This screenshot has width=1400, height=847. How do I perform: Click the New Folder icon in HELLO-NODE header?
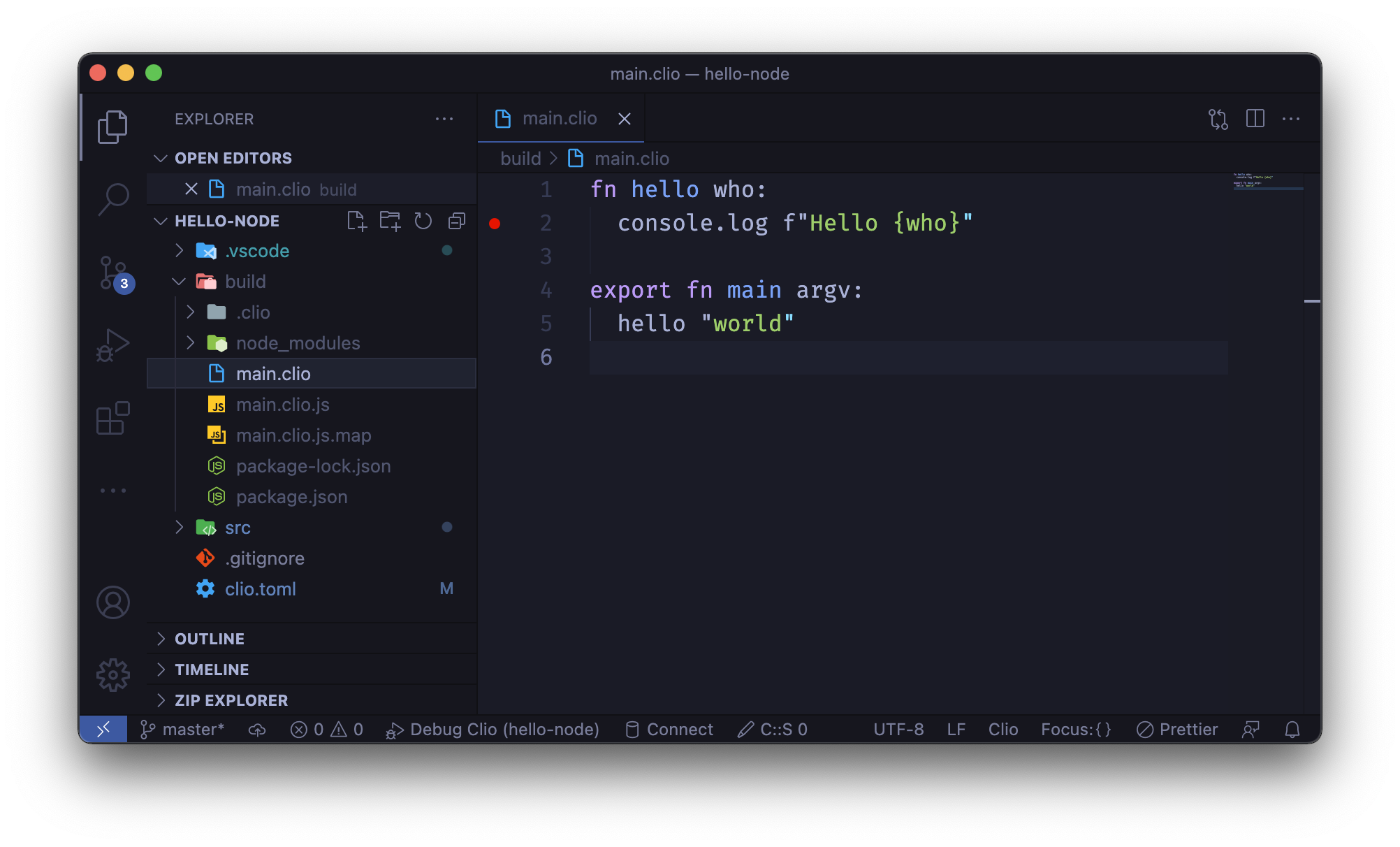(390, 221)
